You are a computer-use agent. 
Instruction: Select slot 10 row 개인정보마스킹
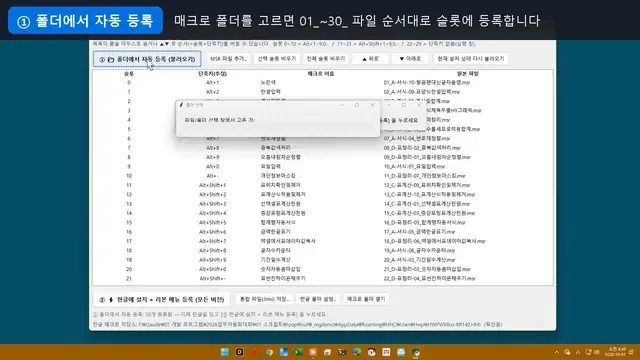(x=322, y=176)
